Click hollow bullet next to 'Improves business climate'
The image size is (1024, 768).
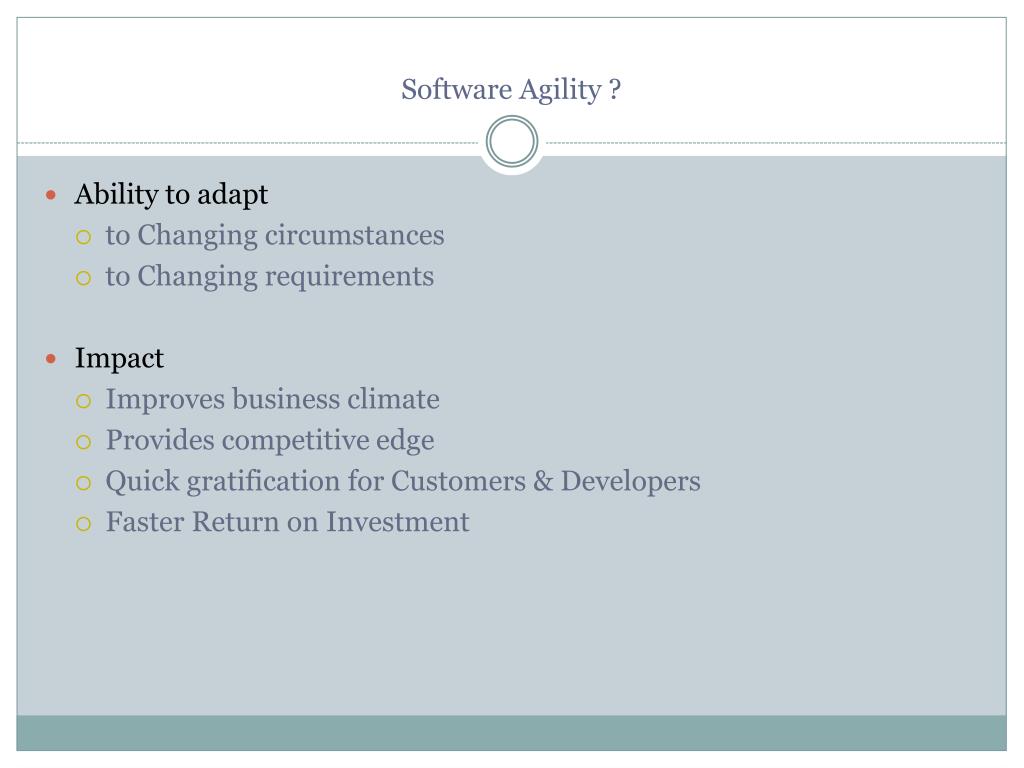point(83,401)
